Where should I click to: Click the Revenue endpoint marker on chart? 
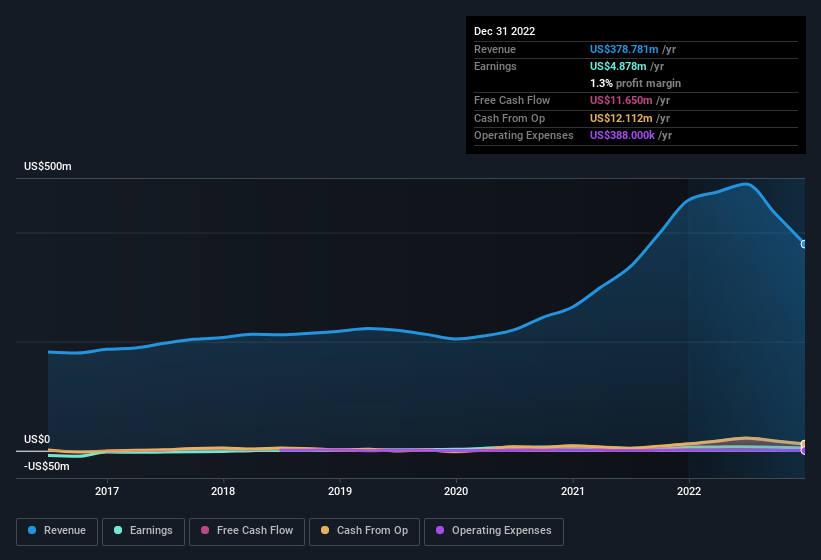point(804,244)
